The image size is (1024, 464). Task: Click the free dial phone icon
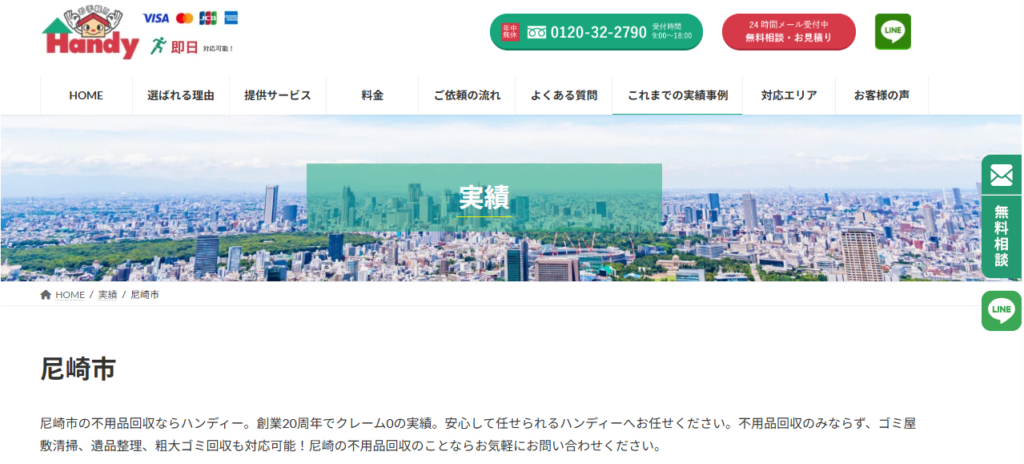coord(537,32)
